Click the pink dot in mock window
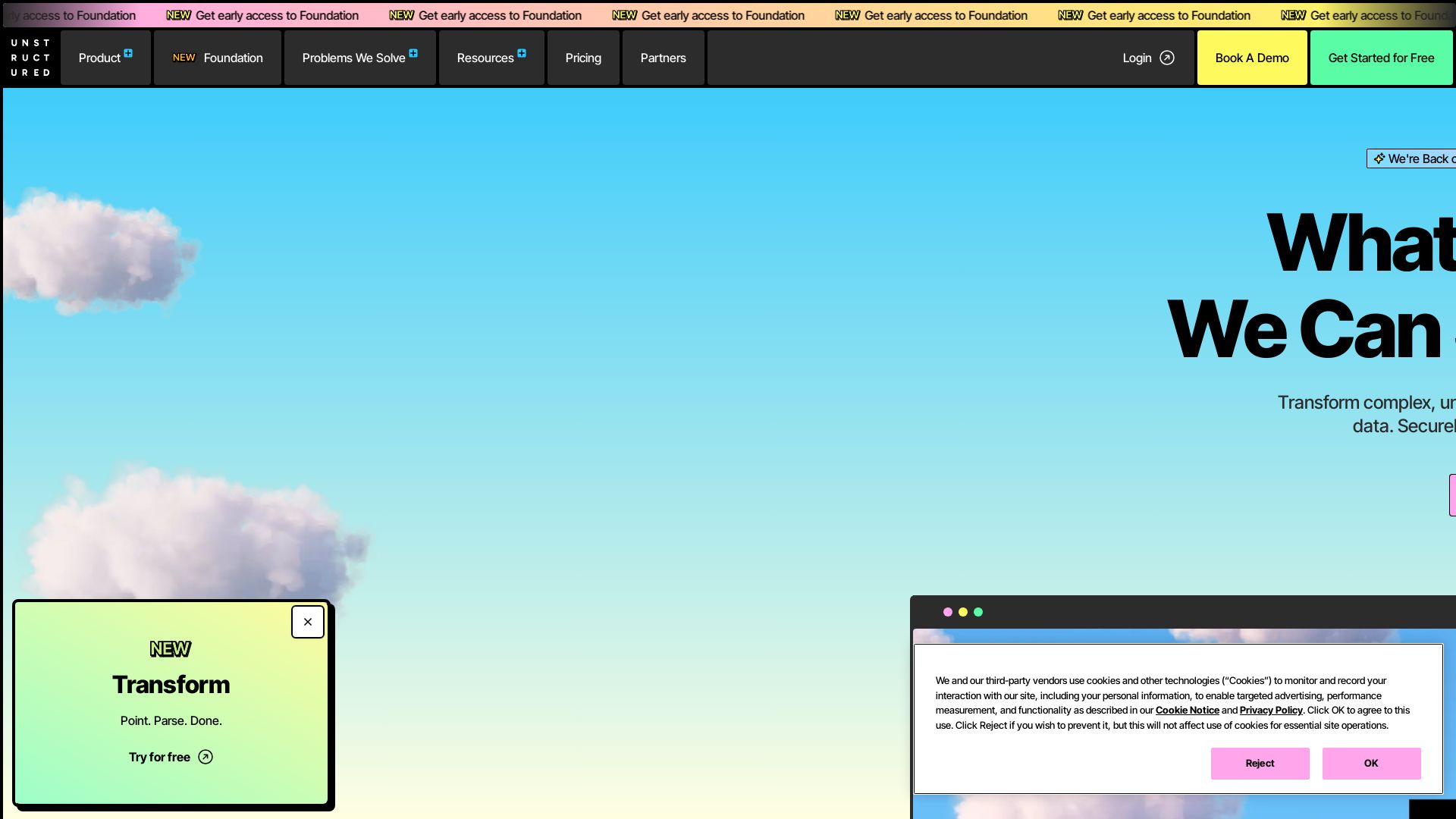 948,612
